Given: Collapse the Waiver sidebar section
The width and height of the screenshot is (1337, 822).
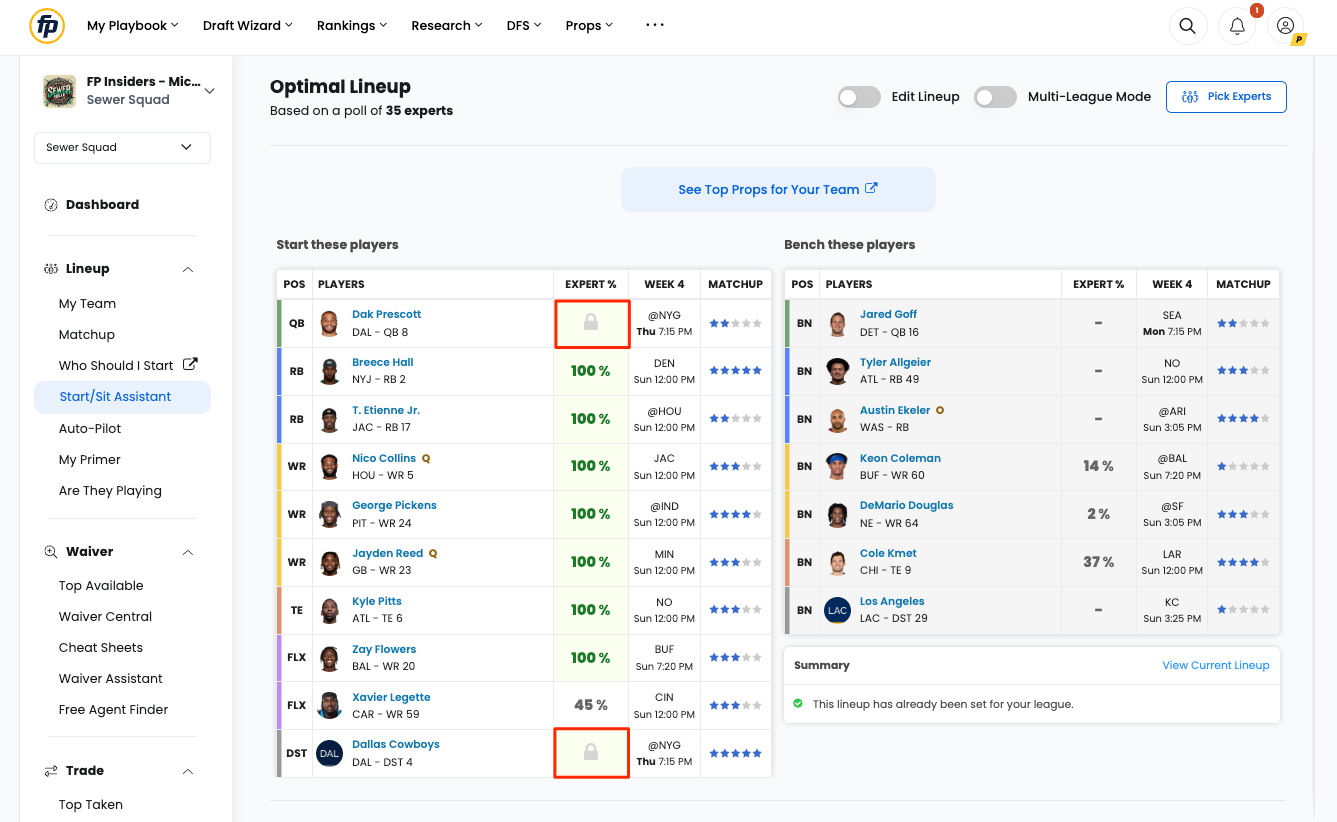Looking at the screenshot, I should tap(188, 552).
